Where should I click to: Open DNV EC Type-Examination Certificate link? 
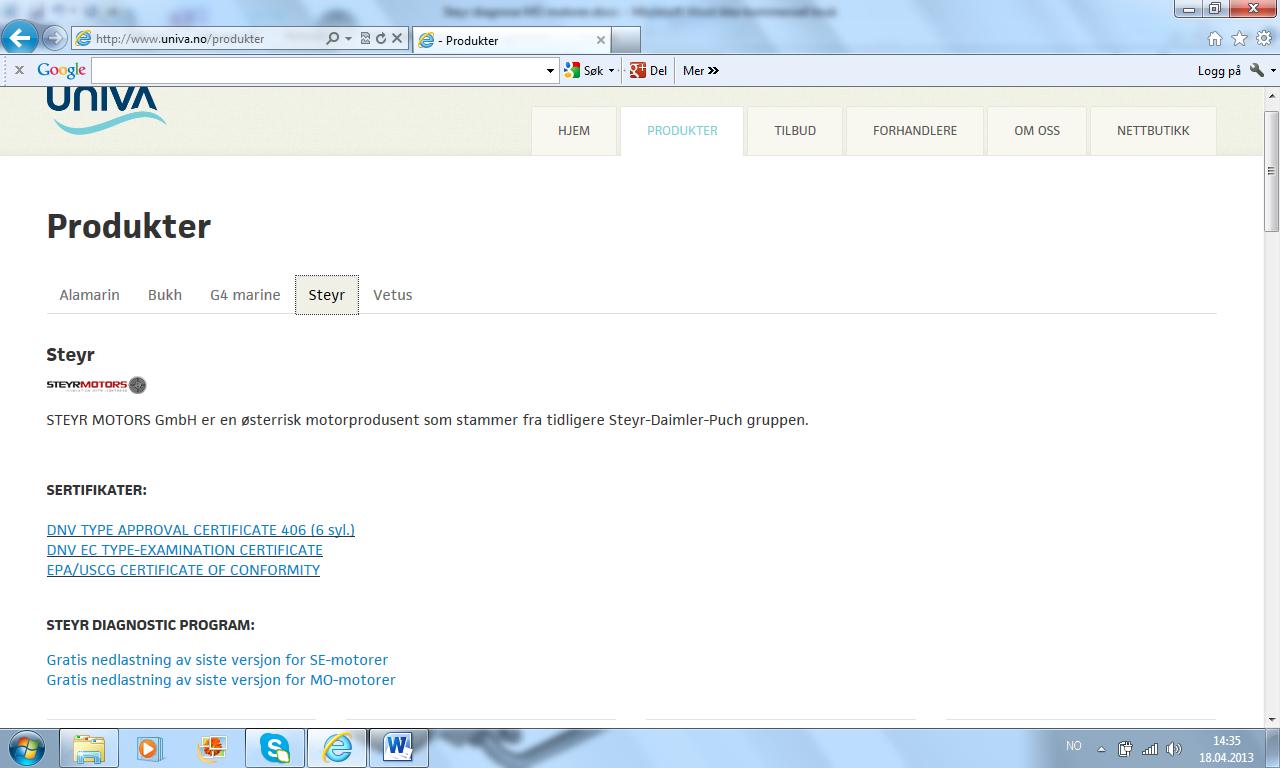tap(185, 550)
